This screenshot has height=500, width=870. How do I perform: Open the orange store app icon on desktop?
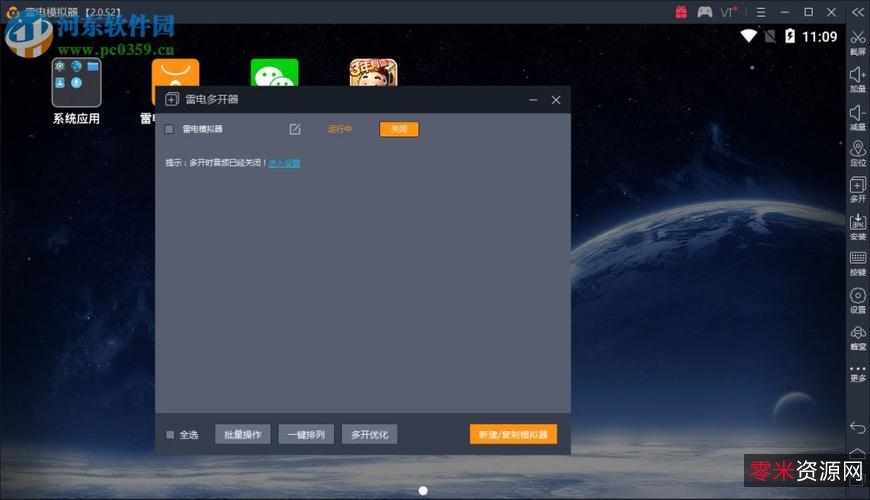pyautogui.click(x=175, y=72)
